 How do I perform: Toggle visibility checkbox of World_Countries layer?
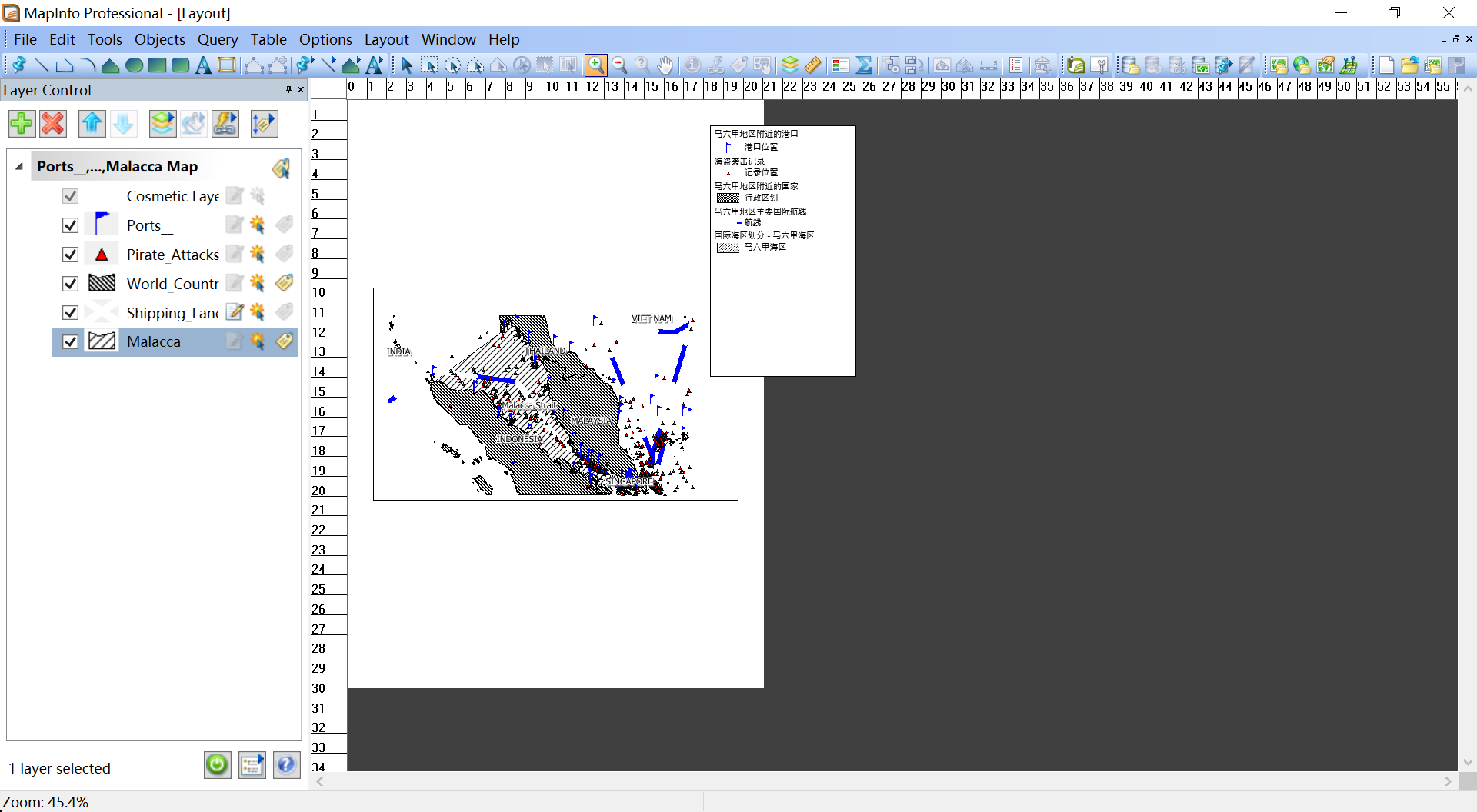pyautogui.click(x=70, y=284)
